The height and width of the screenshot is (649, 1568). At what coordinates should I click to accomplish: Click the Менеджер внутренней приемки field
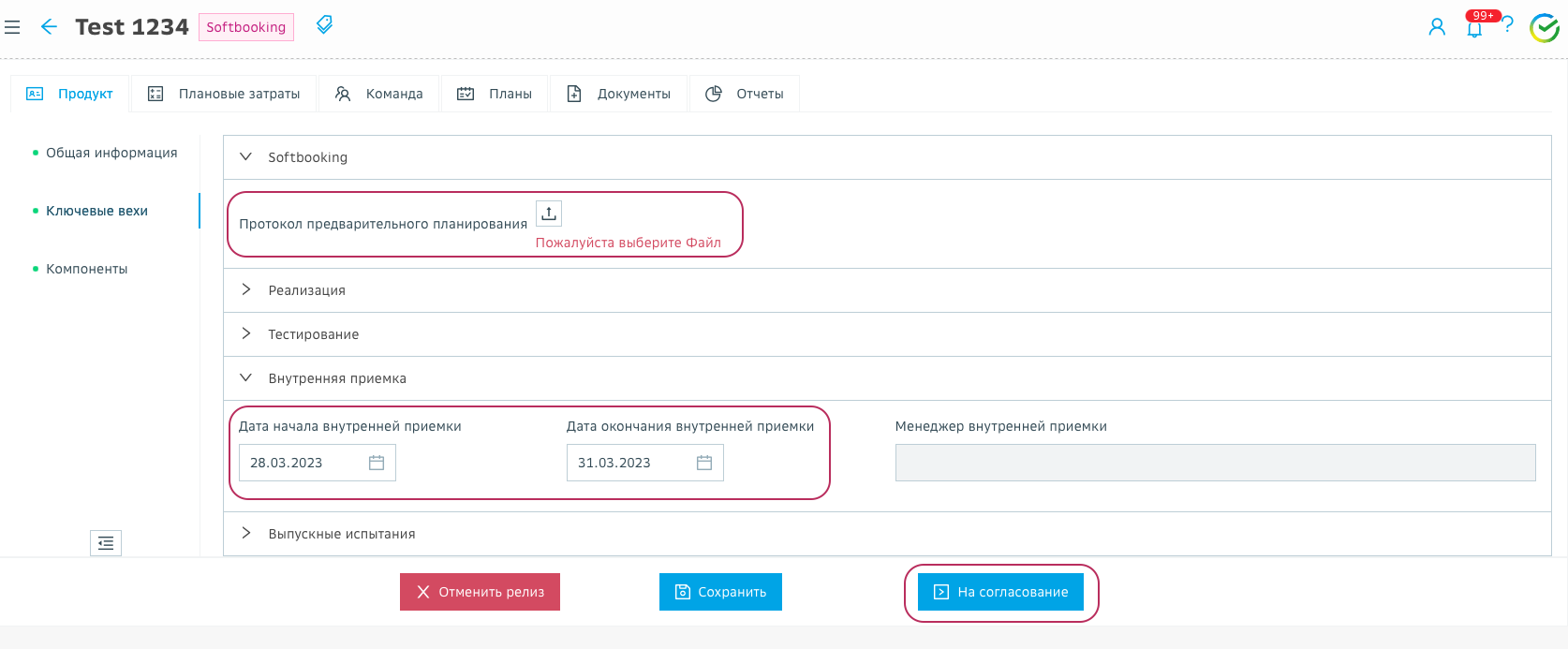click(x=1215, y=463)
